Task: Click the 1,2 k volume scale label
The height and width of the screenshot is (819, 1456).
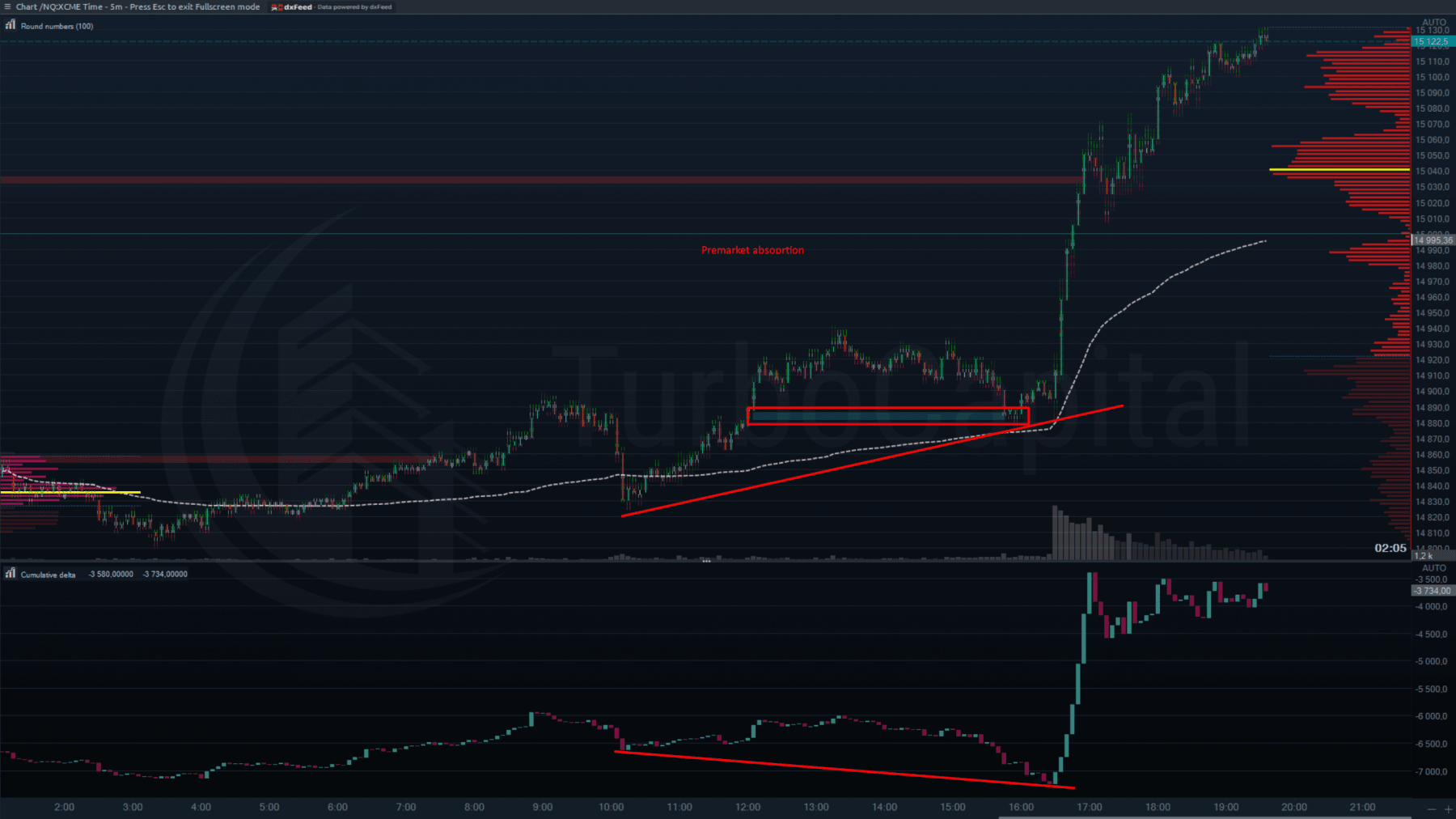Action: [x=1422, y=557]
